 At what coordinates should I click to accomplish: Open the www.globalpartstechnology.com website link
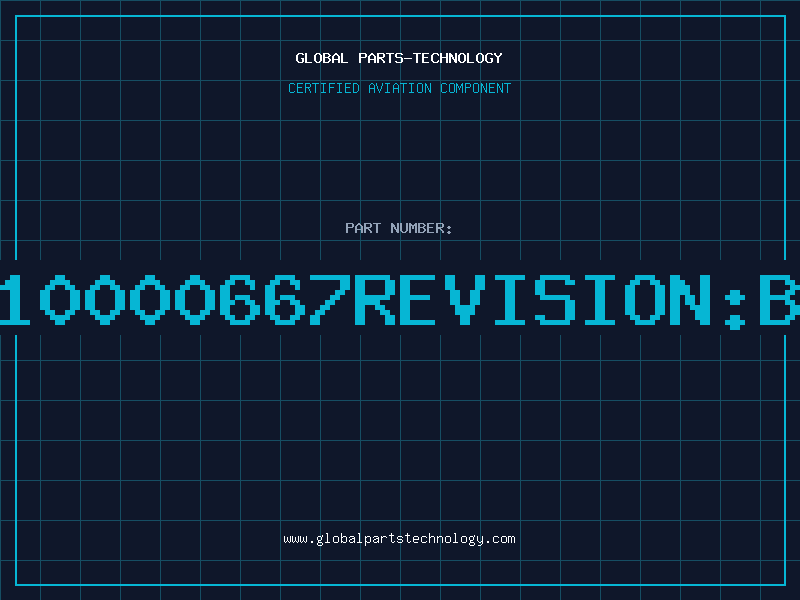(399, 539)
